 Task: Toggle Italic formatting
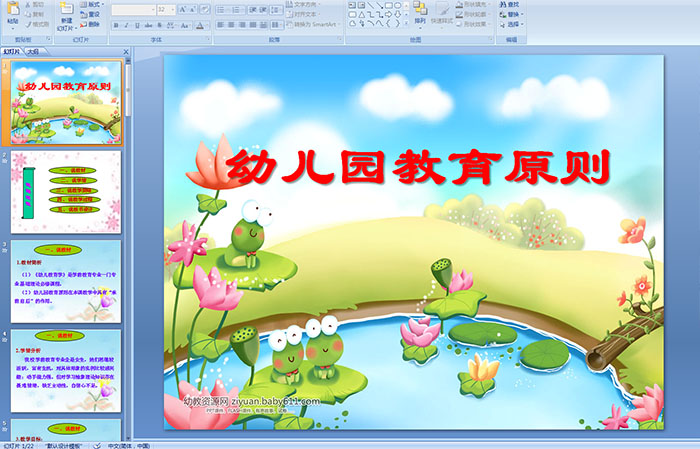(126, 25)
